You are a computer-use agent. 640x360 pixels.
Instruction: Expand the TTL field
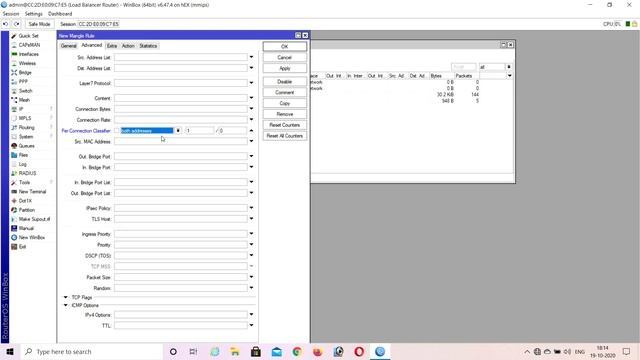click(x=251, y=325)
